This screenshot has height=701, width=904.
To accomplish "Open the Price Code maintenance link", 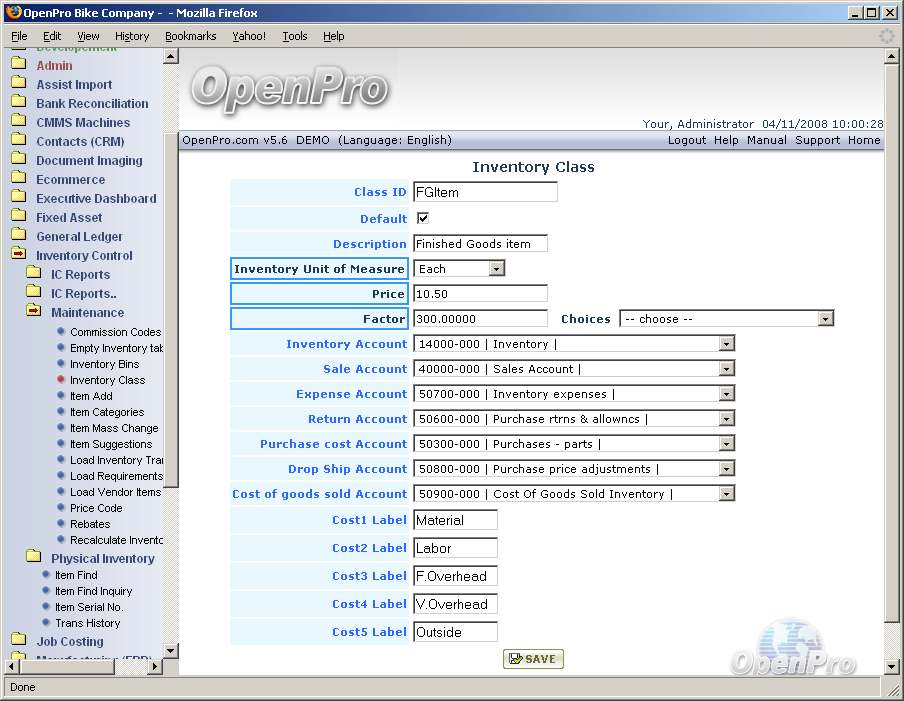I will (96, 508).
